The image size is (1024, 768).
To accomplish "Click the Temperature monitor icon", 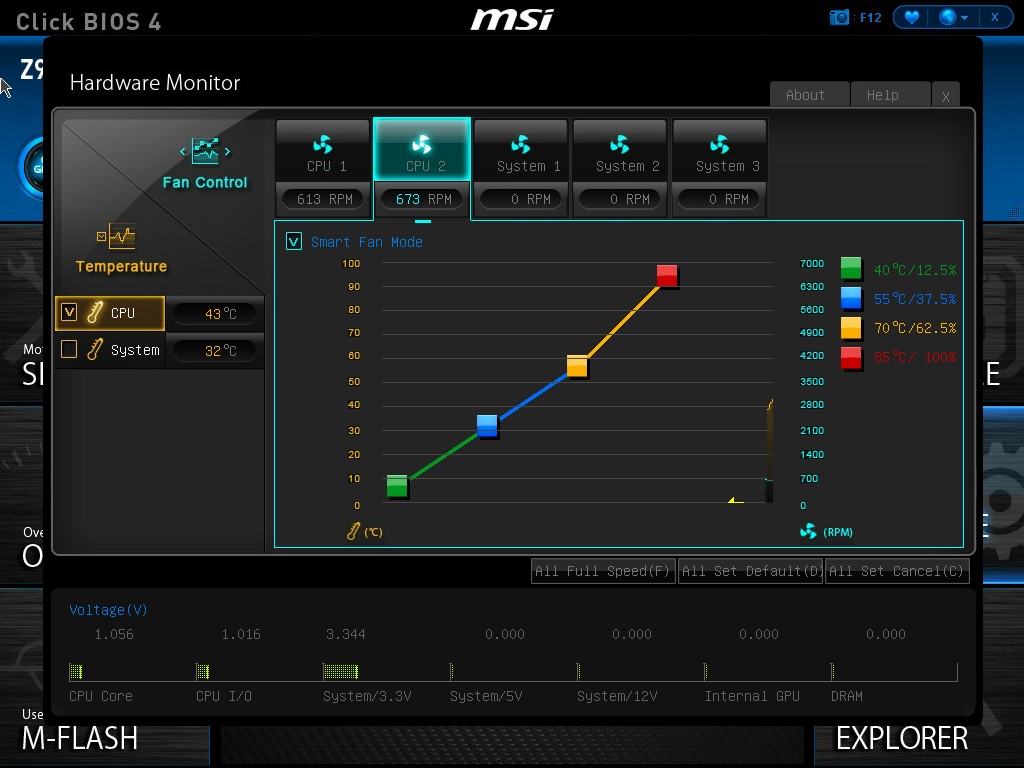I will [120, 237].
